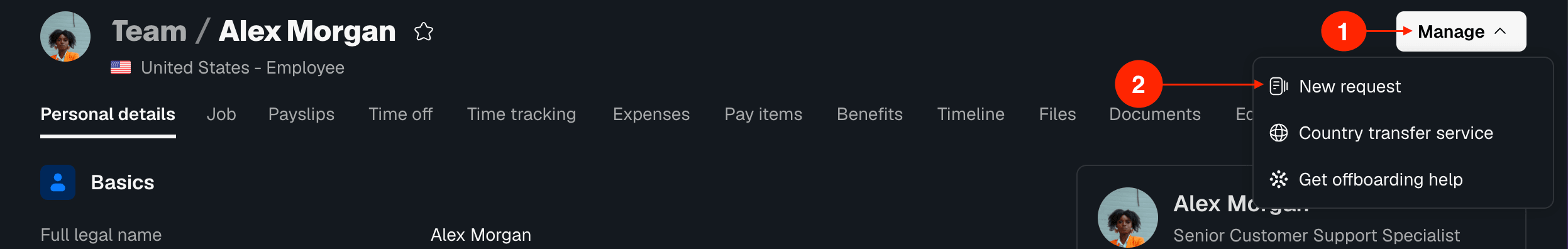Collapse the Manage dropdown menu

tap(1460, 31)
